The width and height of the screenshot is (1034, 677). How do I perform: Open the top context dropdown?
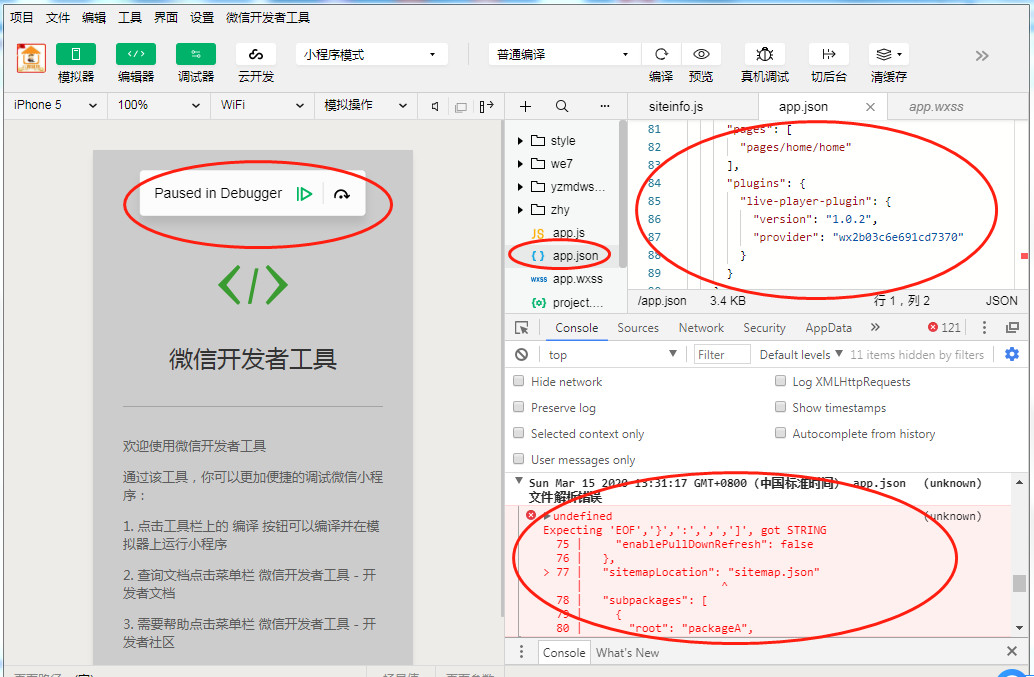click(x=612, y=355)
